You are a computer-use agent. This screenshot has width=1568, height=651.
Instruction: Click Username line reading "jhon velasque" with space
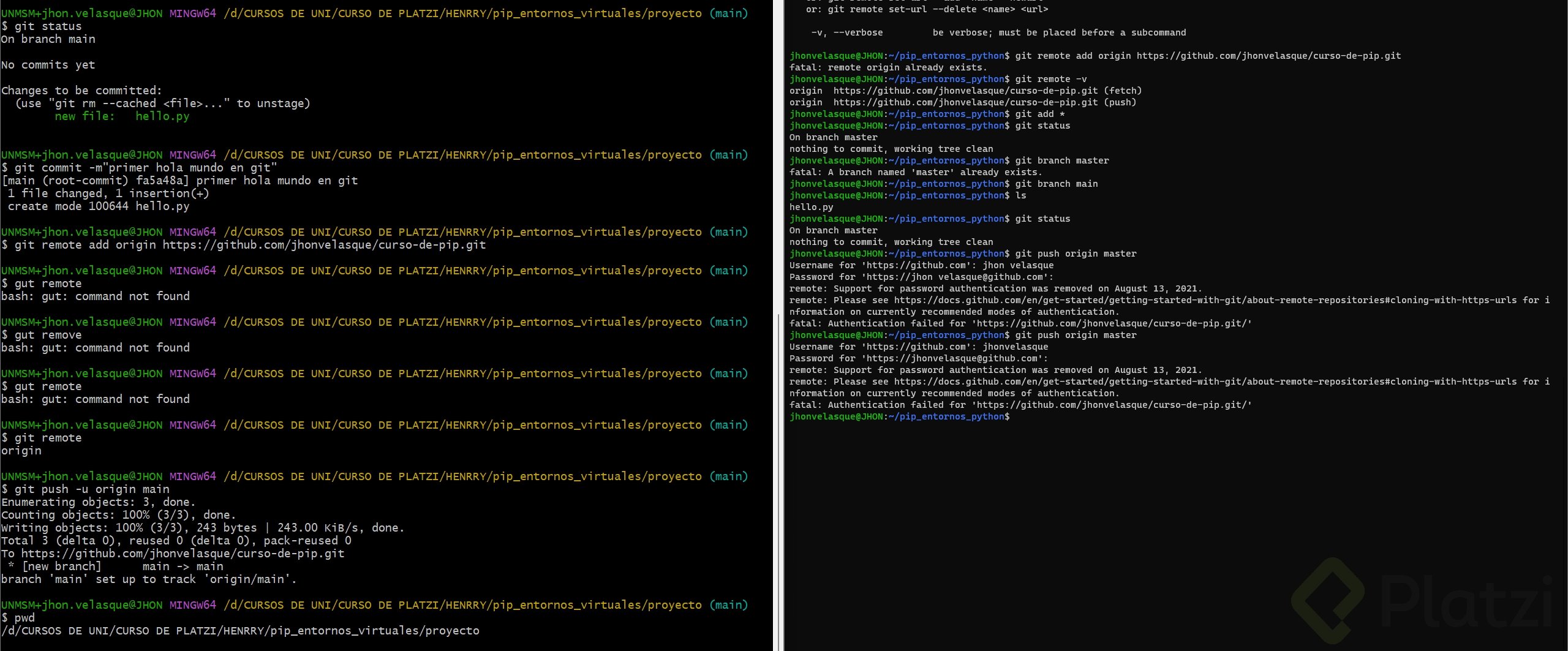click(x=922, y=265)
